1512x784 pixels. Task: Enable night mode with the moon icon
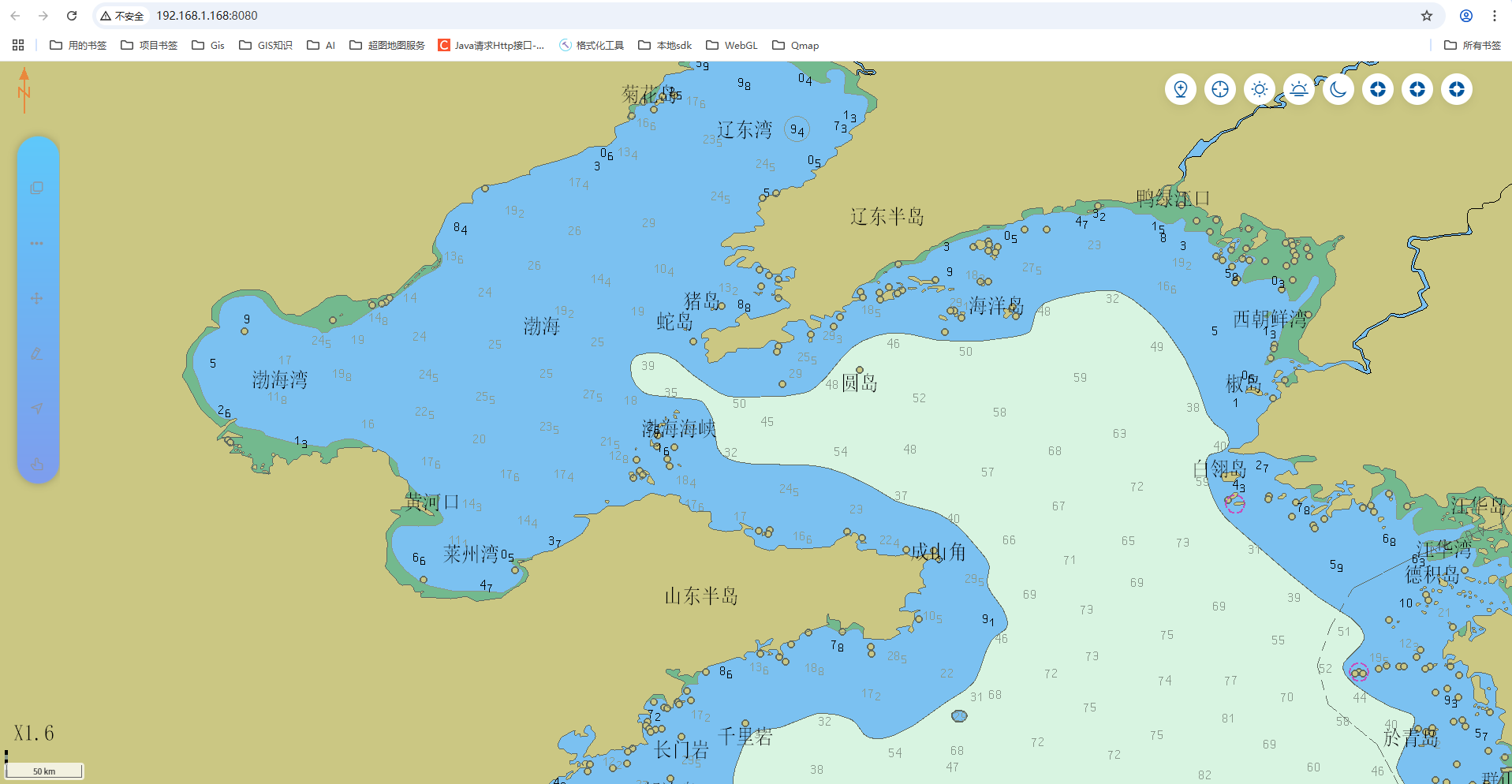(1338, 89)
